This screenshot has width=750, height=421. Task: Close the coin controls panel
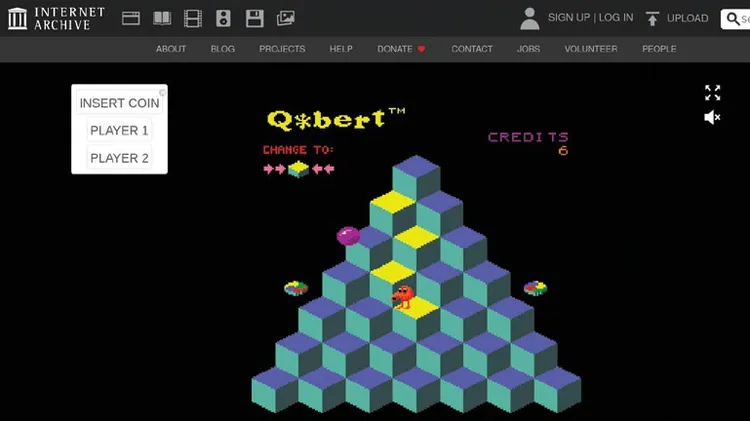[163, 92]
